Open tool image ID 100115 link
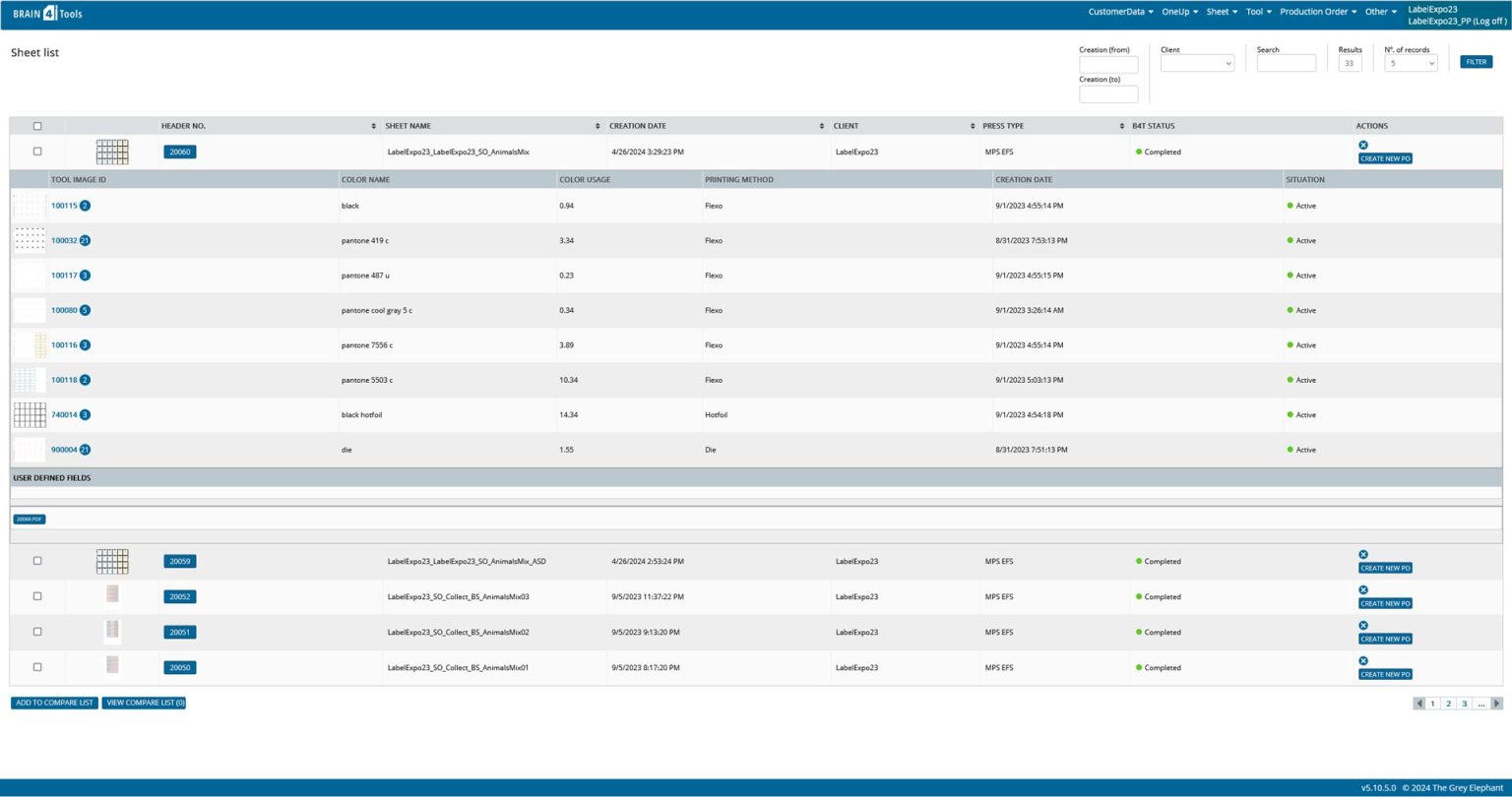The width and height of the screenshot is (1512, 797). click(x=64, y=206)
